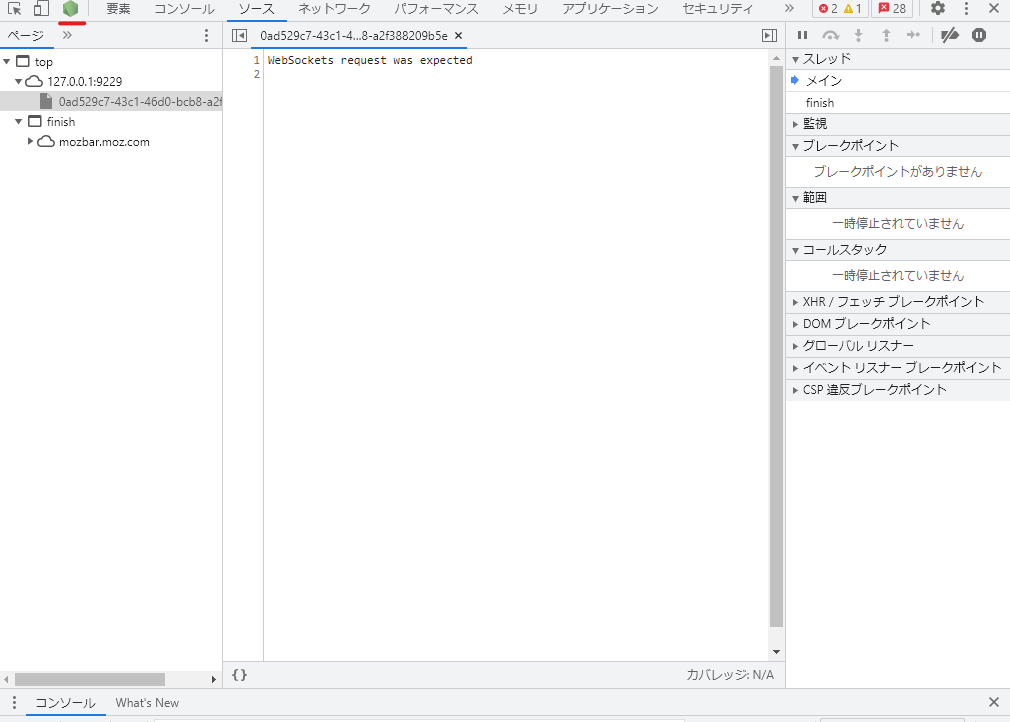The image size is (1010, 722).
Task: Close the DevTools panel
Action: tap(994, 8)
